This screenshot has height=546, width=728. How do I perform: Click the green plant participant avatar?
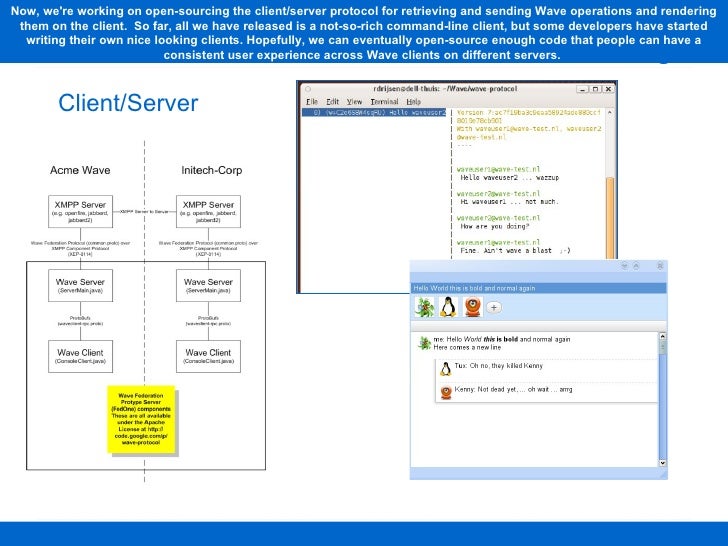click(424, 307)
